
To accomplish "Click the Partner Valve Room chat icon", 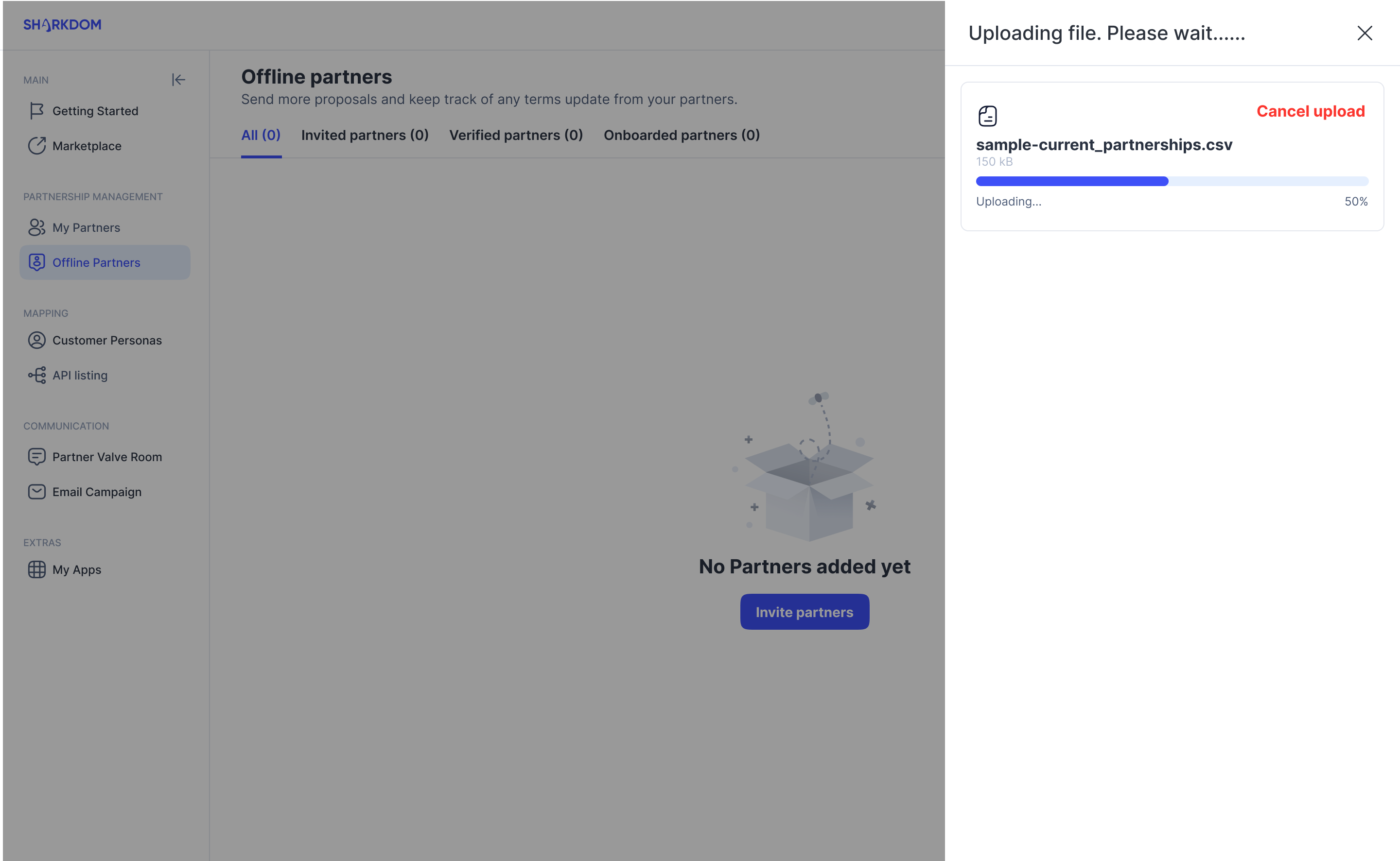I will pyautogui.click(x=36, y=457).
